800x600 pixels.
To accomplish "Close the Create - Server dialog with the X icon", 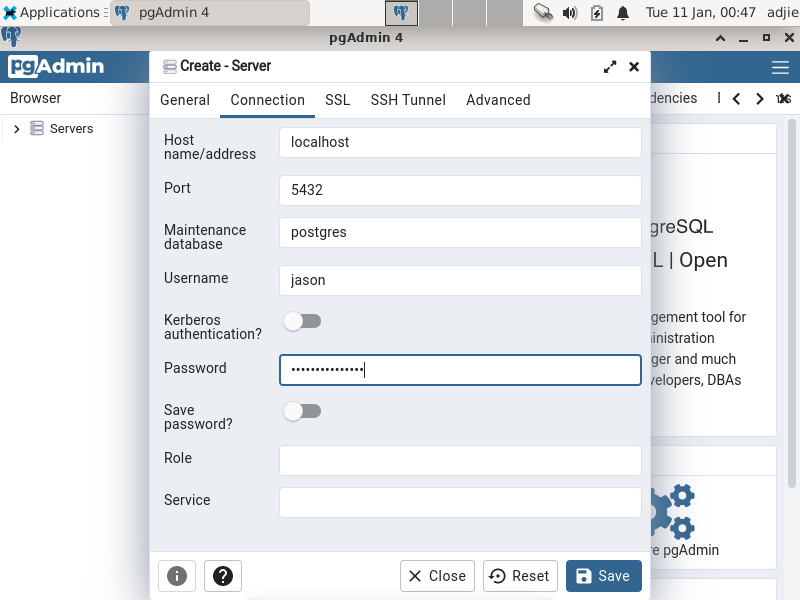I will [634, 67].
